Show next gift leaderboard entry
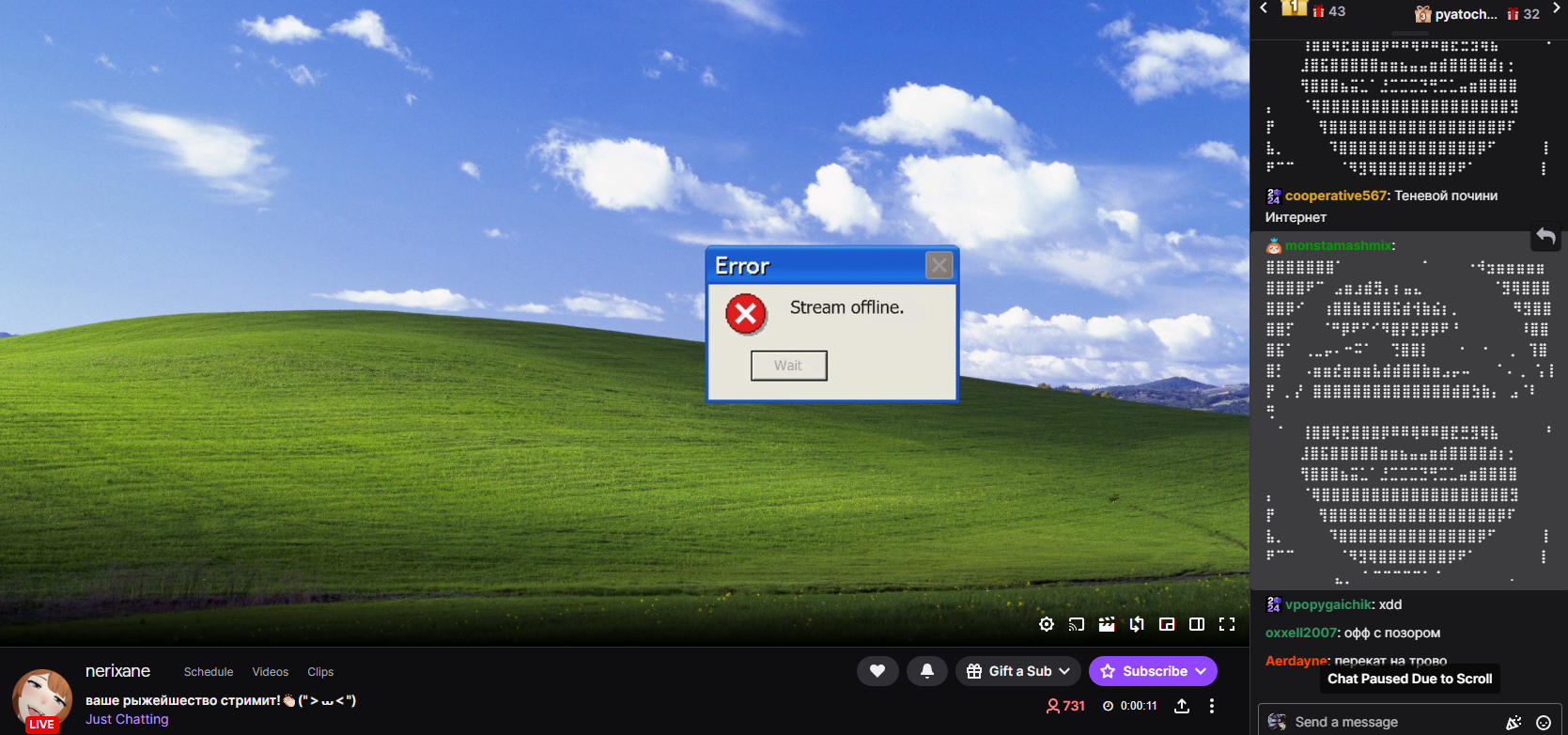This screenshot has width=1568, height=735. click(1557, 8)
